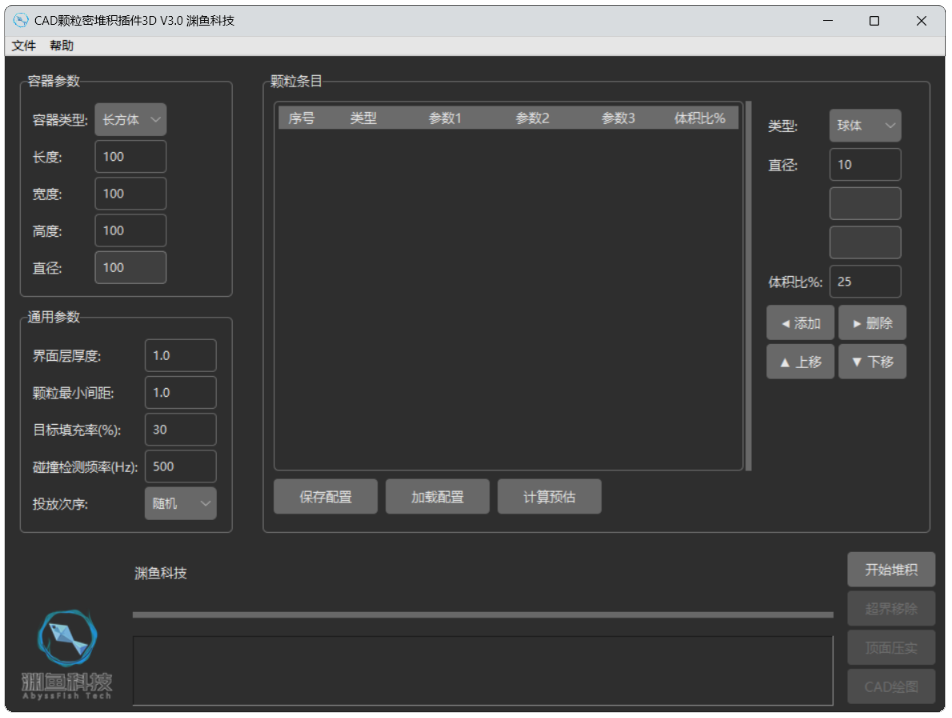Click the progress bar below 渊鱼科技
The height and width of the screenshot is (718, 952).
click(483, 615)
